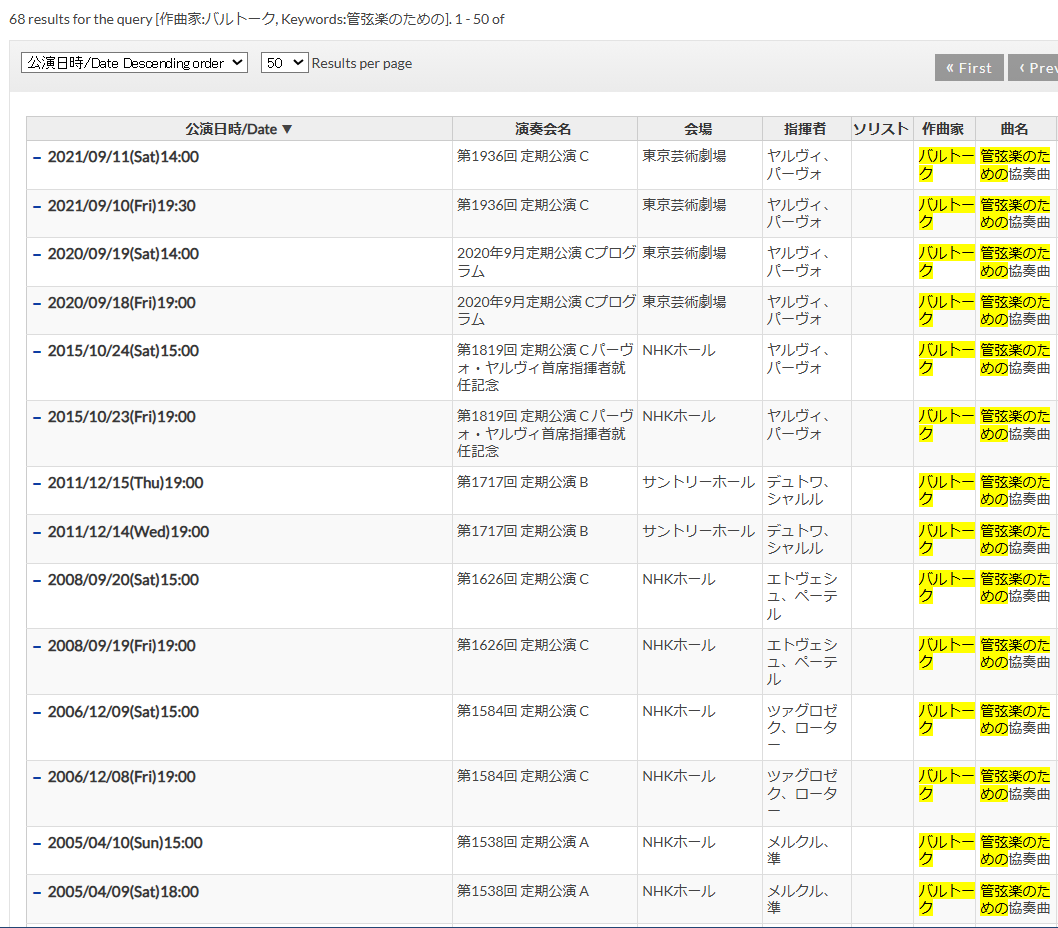1058x928 pixels.
Task: Click the 曲名 column header
Action: [x=1015, y=129]
